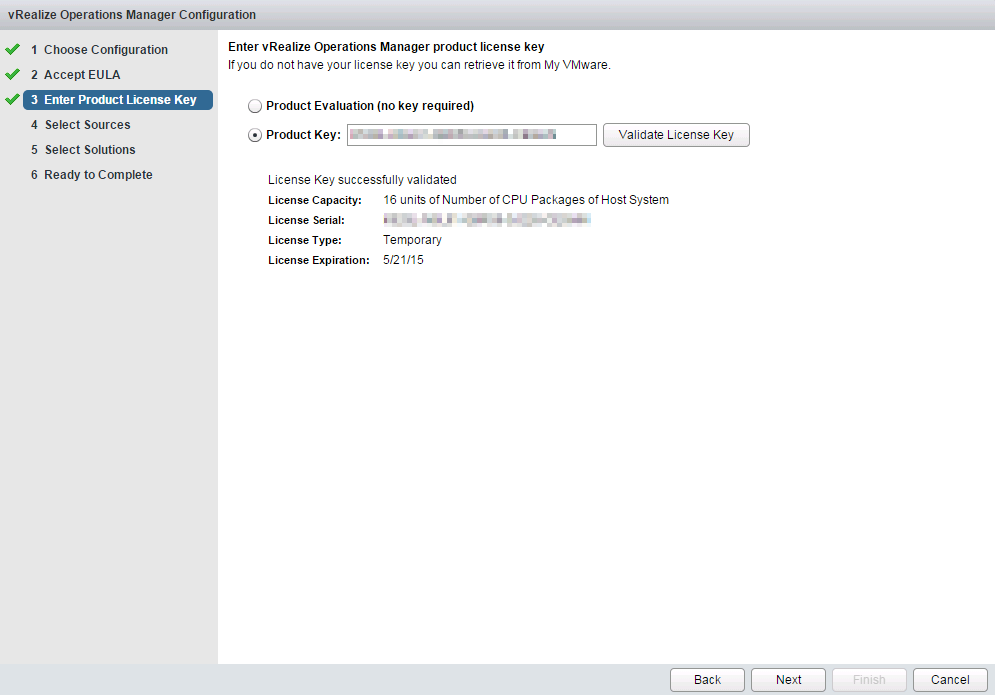Viewport: 995px width, 695px height.
Task: Click the Finish button
Action: pos(869,680)
